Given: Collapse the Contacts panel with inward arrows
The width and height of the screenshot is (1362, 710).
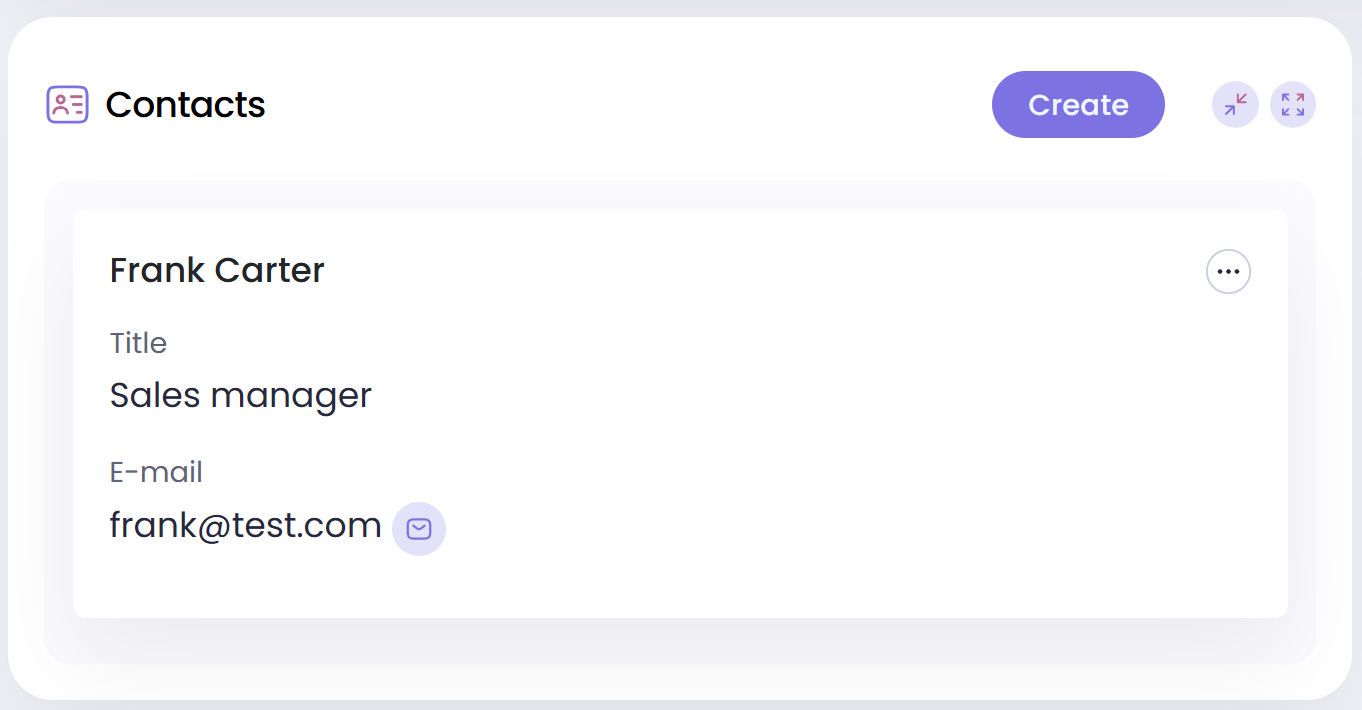Looking at the screenshot, I should point(1235,105).
